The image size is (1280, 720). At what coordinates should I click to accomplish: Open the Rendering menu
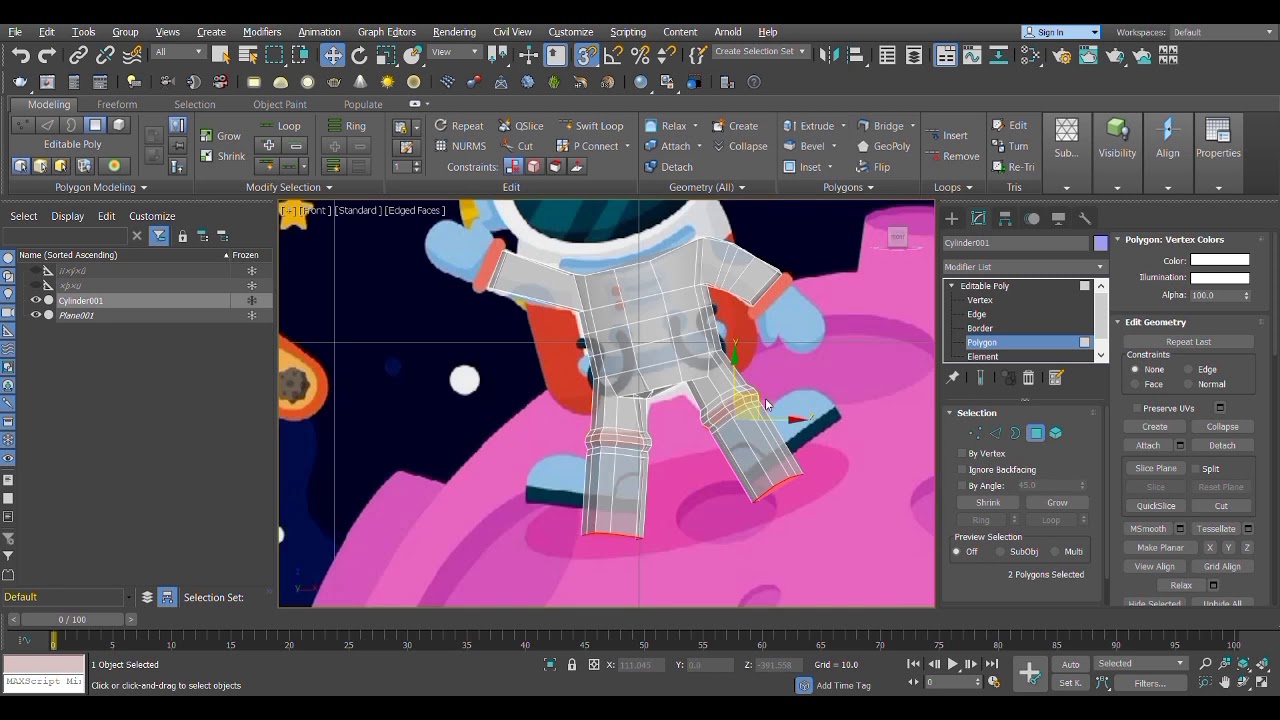[454, 32]
